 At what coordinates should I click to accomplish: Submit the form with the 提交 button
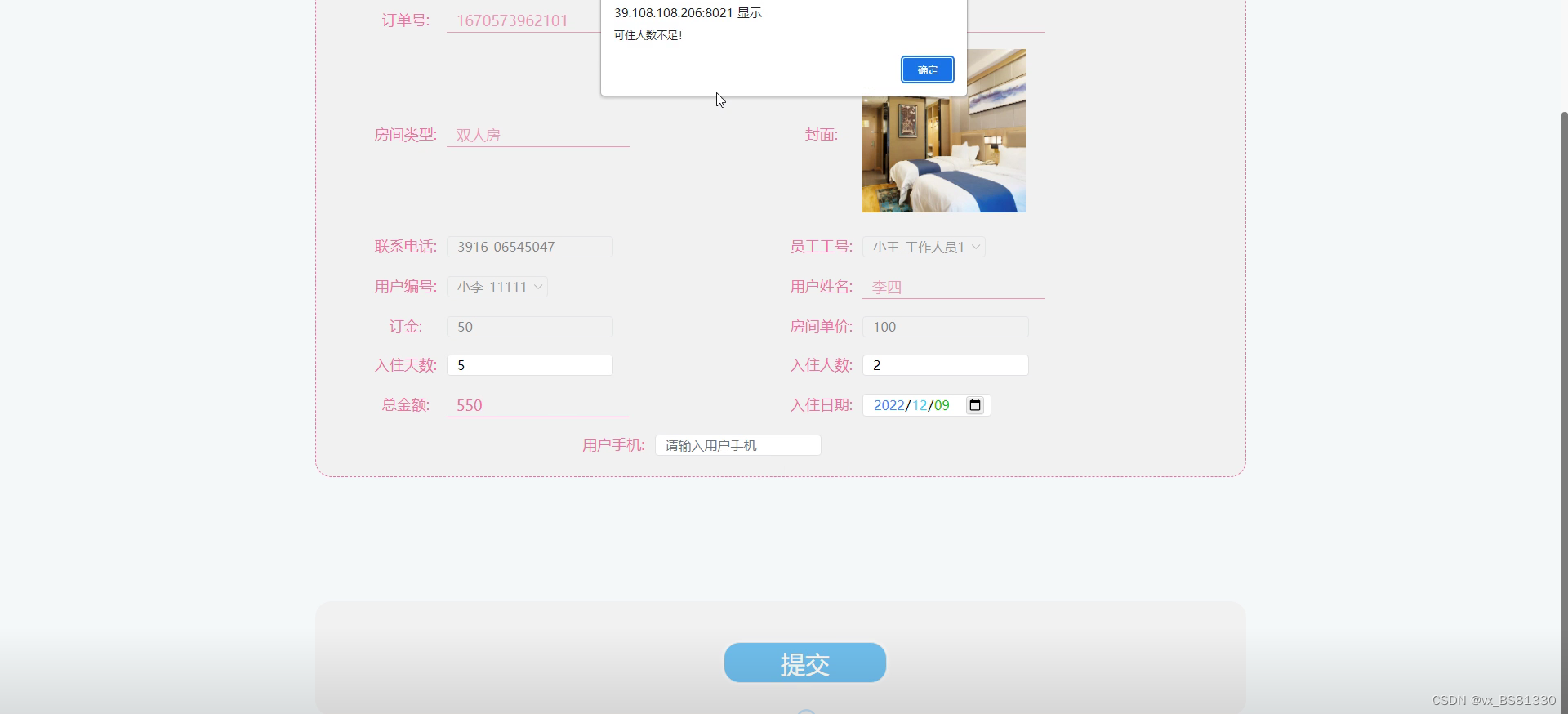[804, 663]
